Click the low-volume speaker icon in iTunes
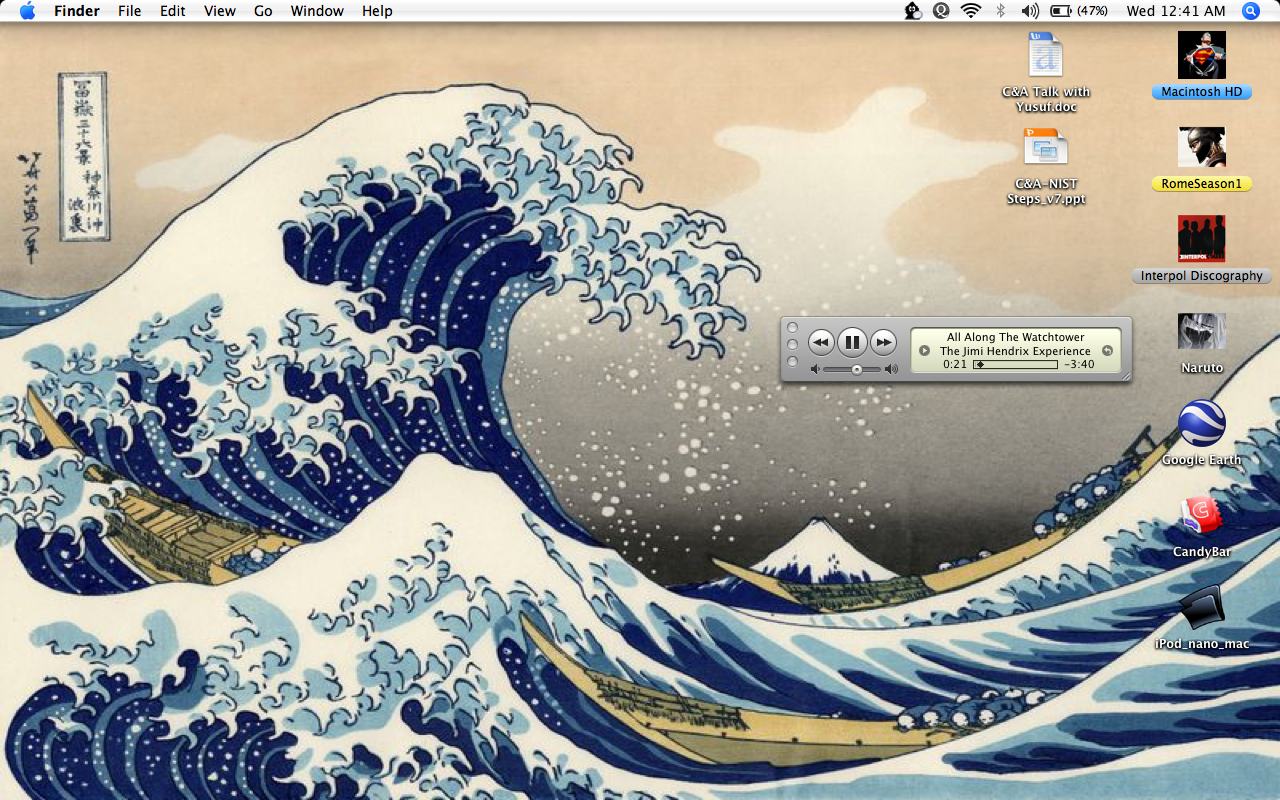The height and width of the screenshot is (800, 1280). 815,369
